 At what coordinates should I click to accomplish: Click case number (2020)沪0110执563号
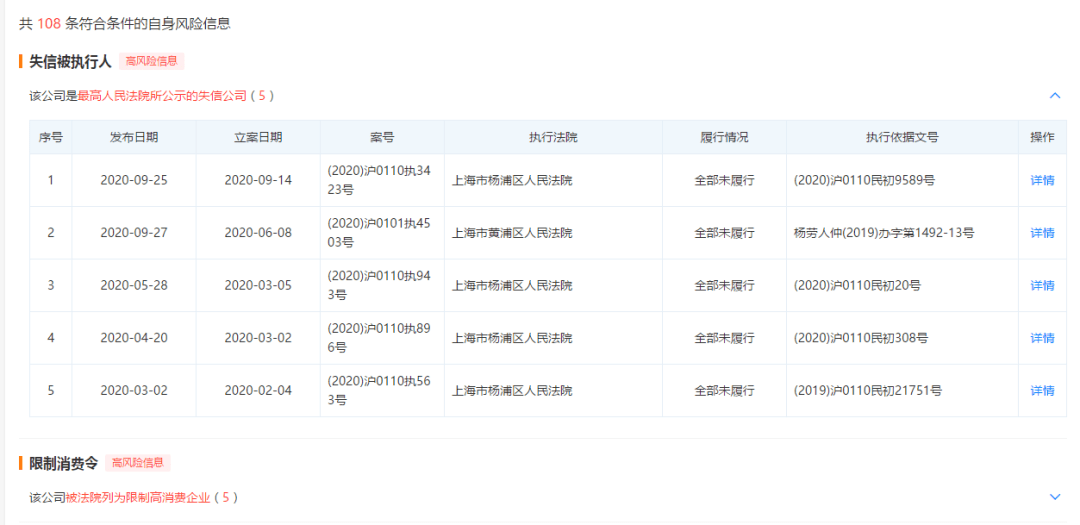click(x=379, y=391)
